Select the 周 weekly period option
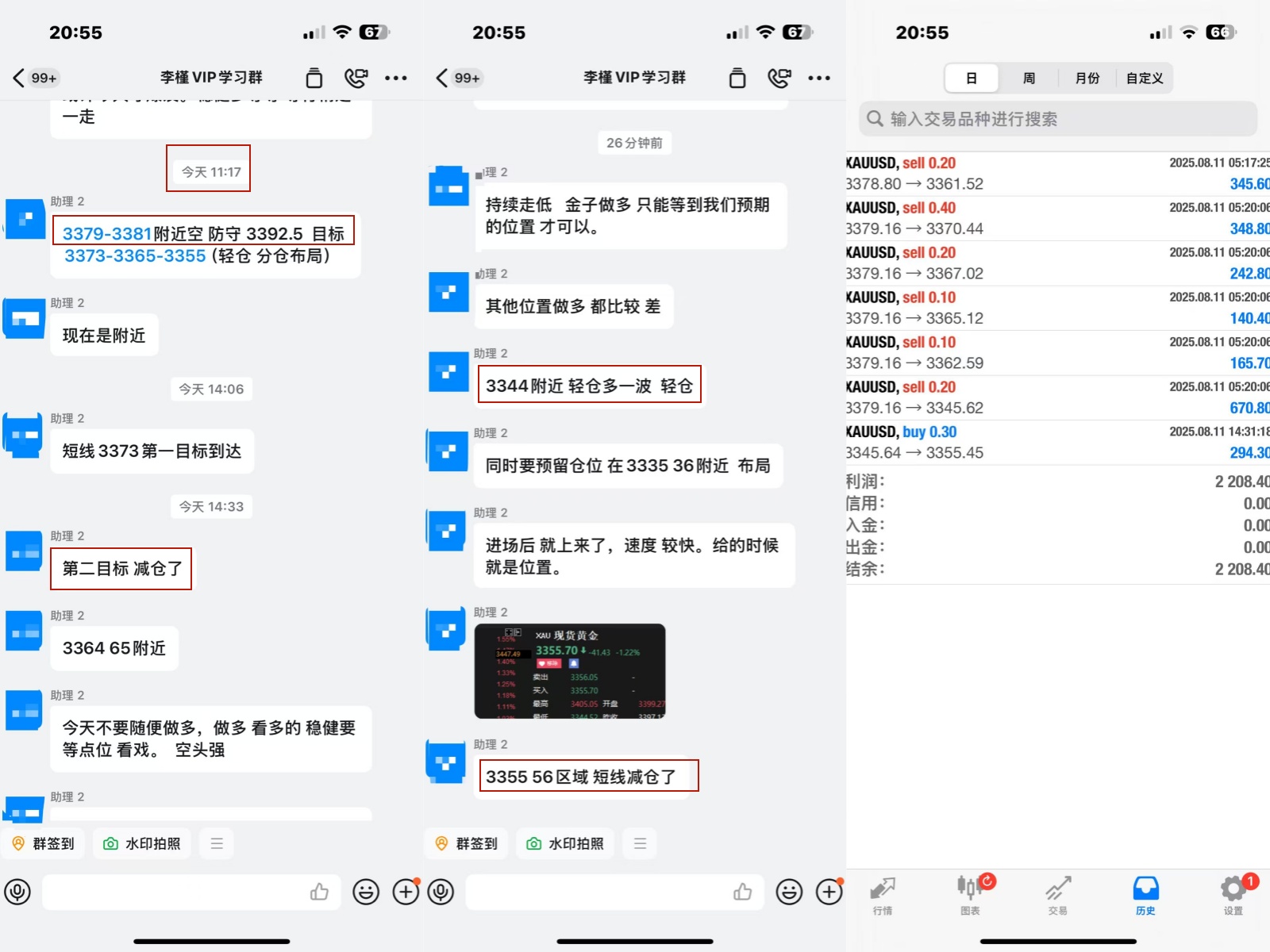Viewport: 1270px width, 952px height. coord(1029,78)
